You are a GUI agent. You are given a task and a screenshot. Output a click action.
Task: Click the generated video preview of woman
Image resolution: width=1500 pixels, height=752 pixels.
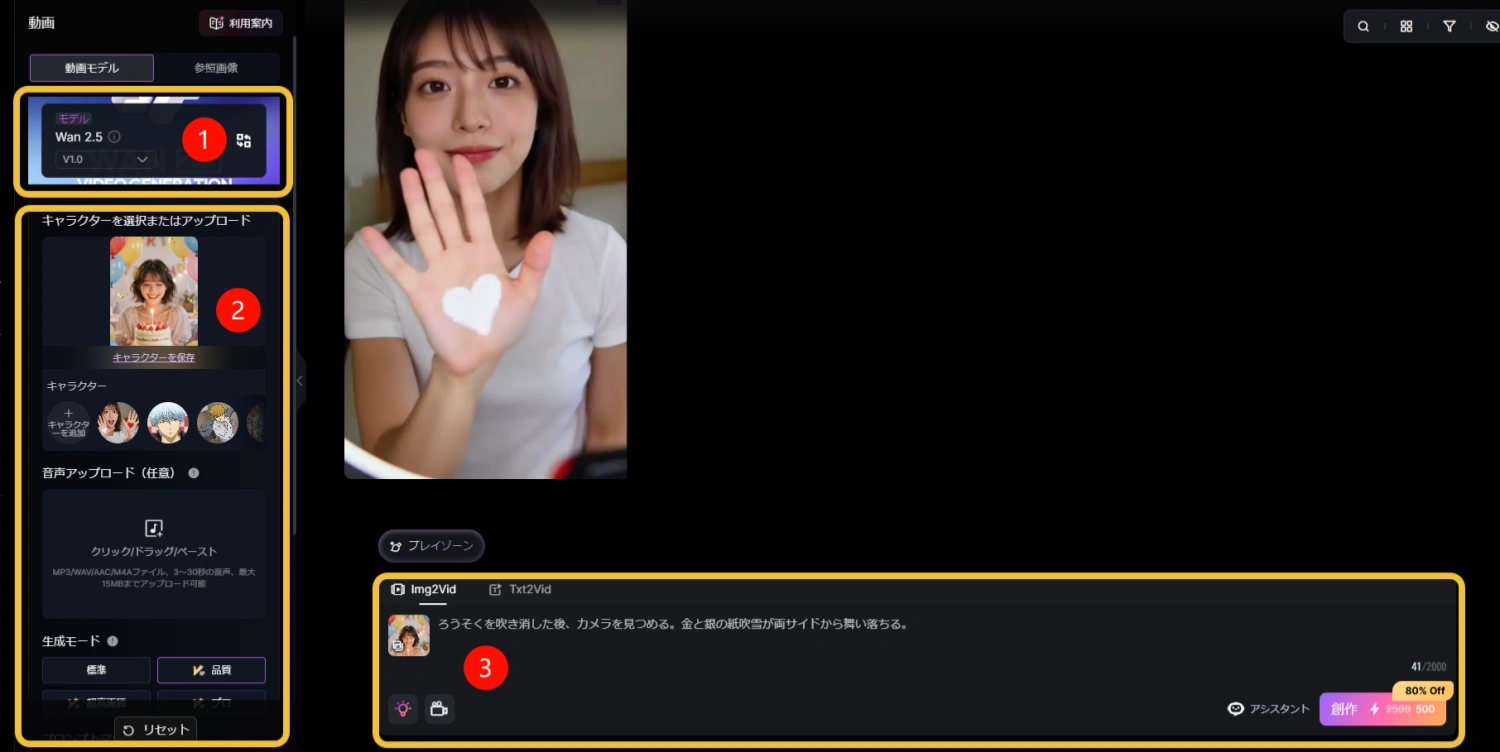coord(485,239)
